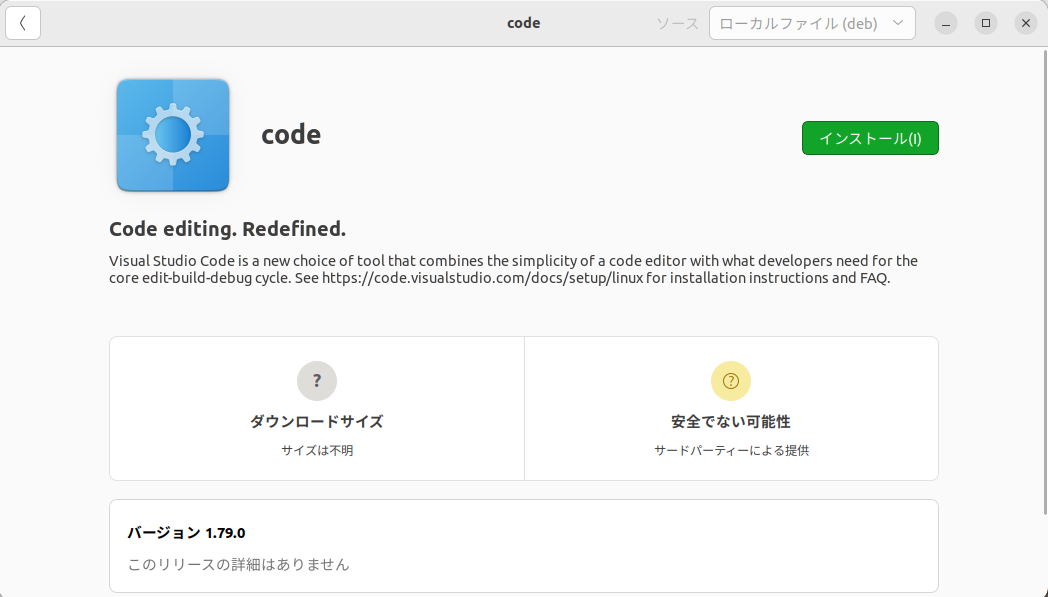
Task: Click the バージョン 1.79.0 heading
Action: click(x=186, y=533)
